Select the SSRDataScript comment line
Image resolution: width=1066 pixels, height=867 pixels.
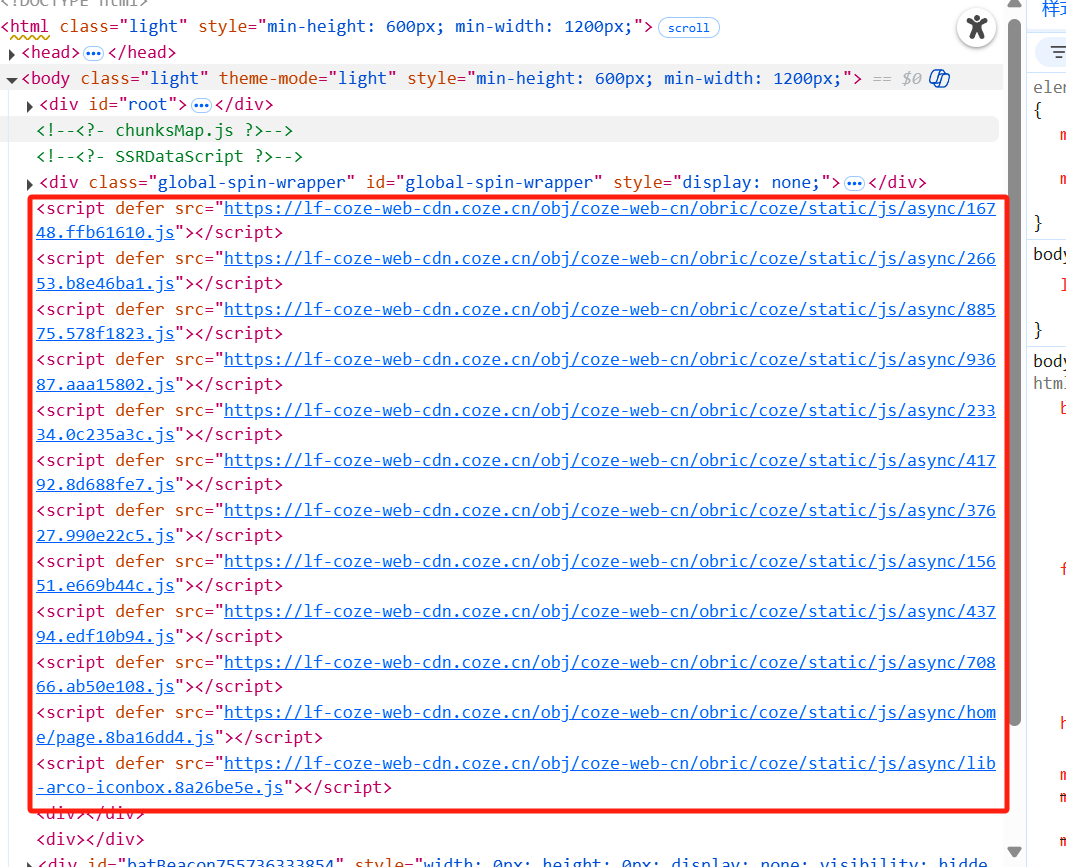click(169, 156)
